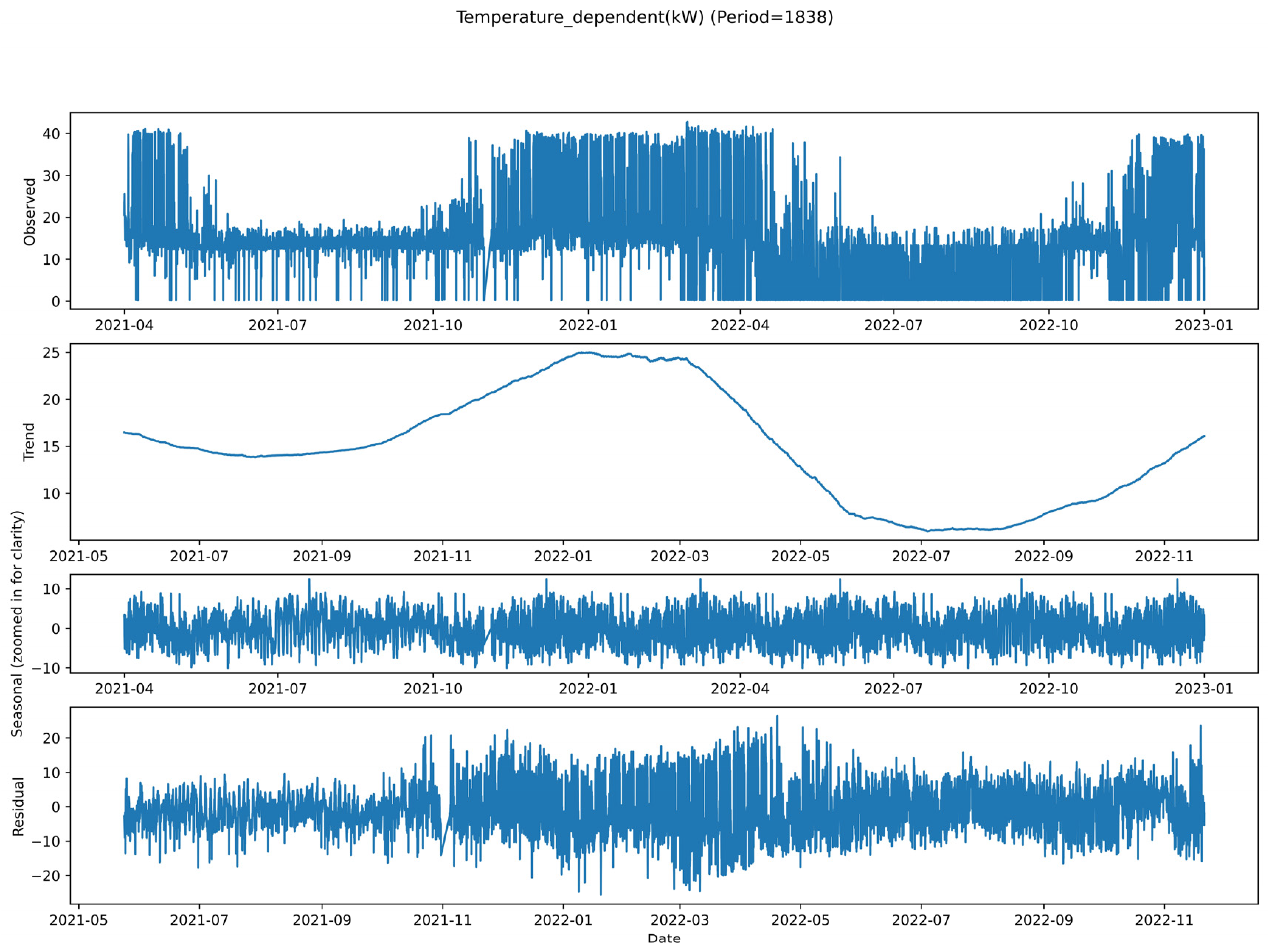The image size is (1269, 952).
Task: Click the 'Seasonal (zoomed in for clarity)' label
Action: tap(17, 623)
